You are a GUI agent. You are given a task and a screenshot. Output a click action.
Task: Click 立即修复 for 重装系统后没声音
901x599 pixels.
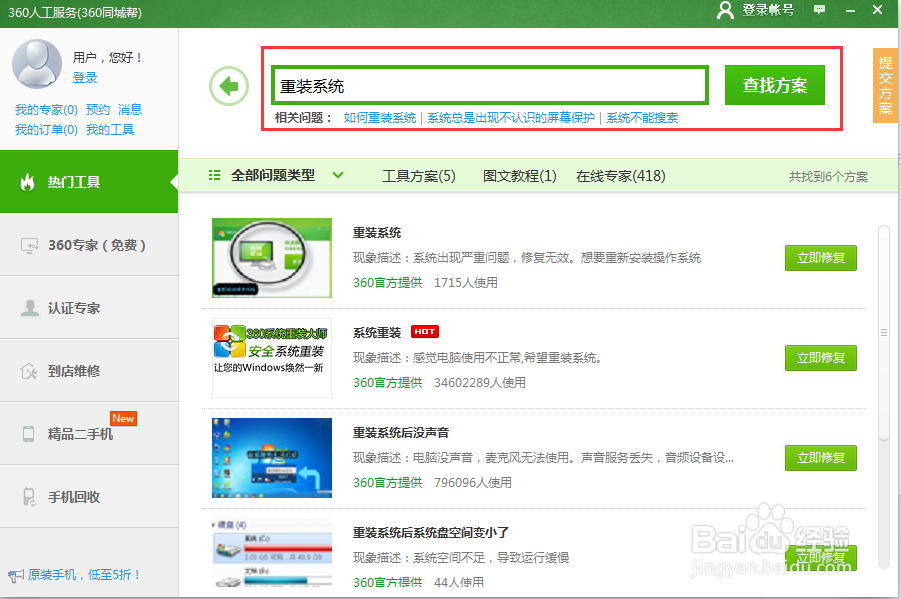[821, 458]
